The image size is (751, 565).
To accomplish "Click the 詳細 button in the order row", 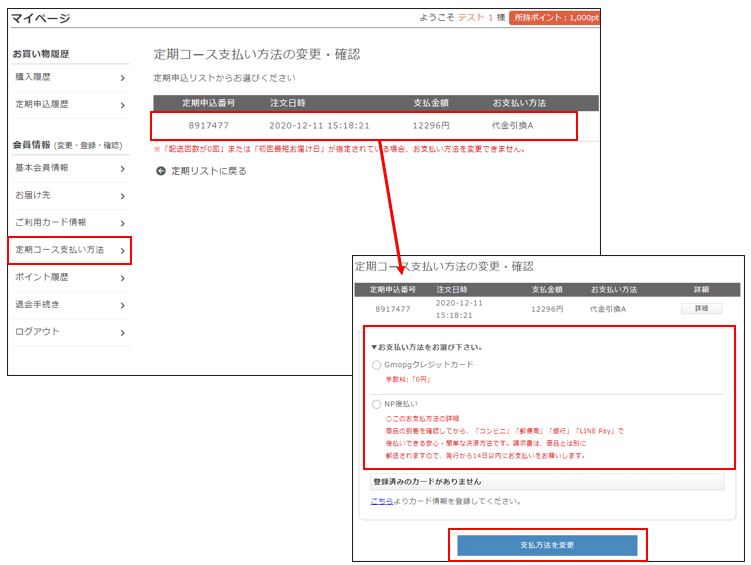I will click(701, 309).
